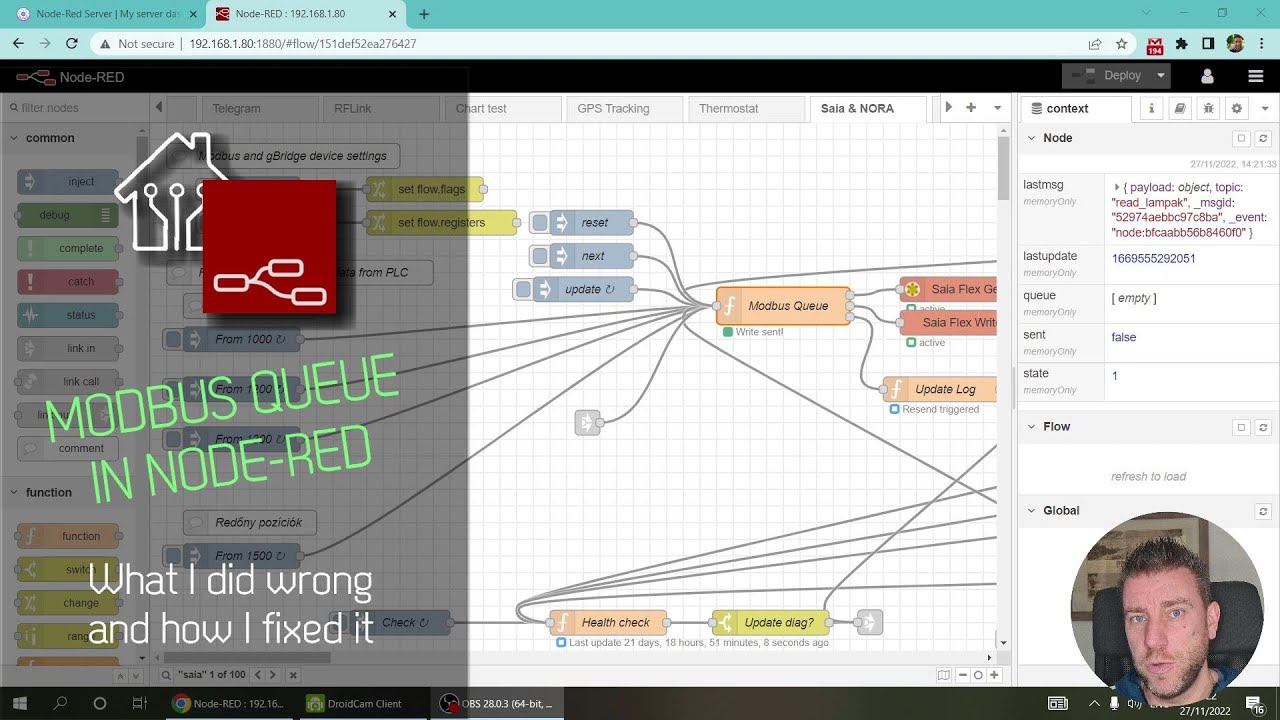Toggle the navigator map icon
Viewport: 1280px width, 720px height.
click(x=943, y=675)
